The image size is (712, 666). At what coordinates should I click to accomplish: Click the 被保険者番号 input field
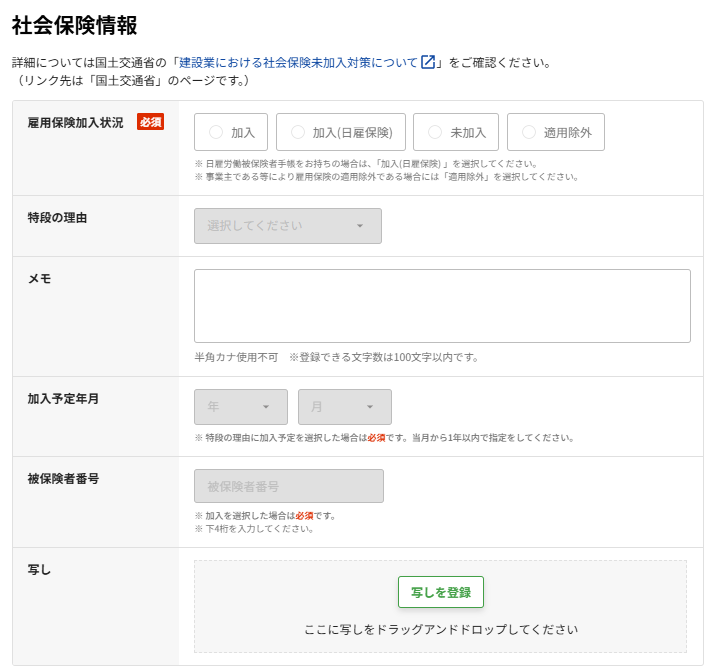(x=289, y=486)
